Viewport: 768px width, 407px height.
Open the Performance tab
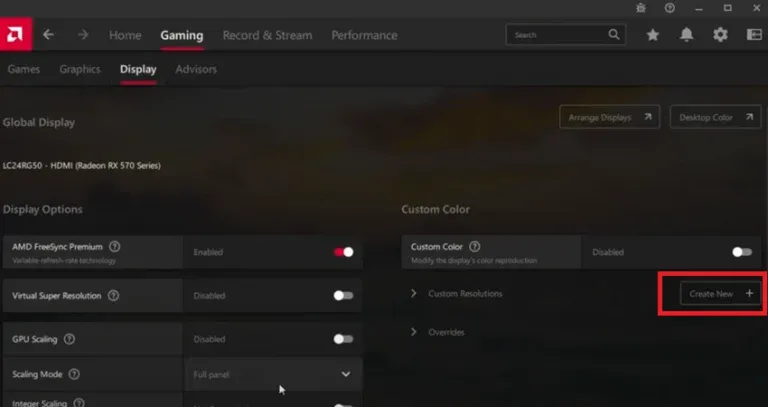364,35
